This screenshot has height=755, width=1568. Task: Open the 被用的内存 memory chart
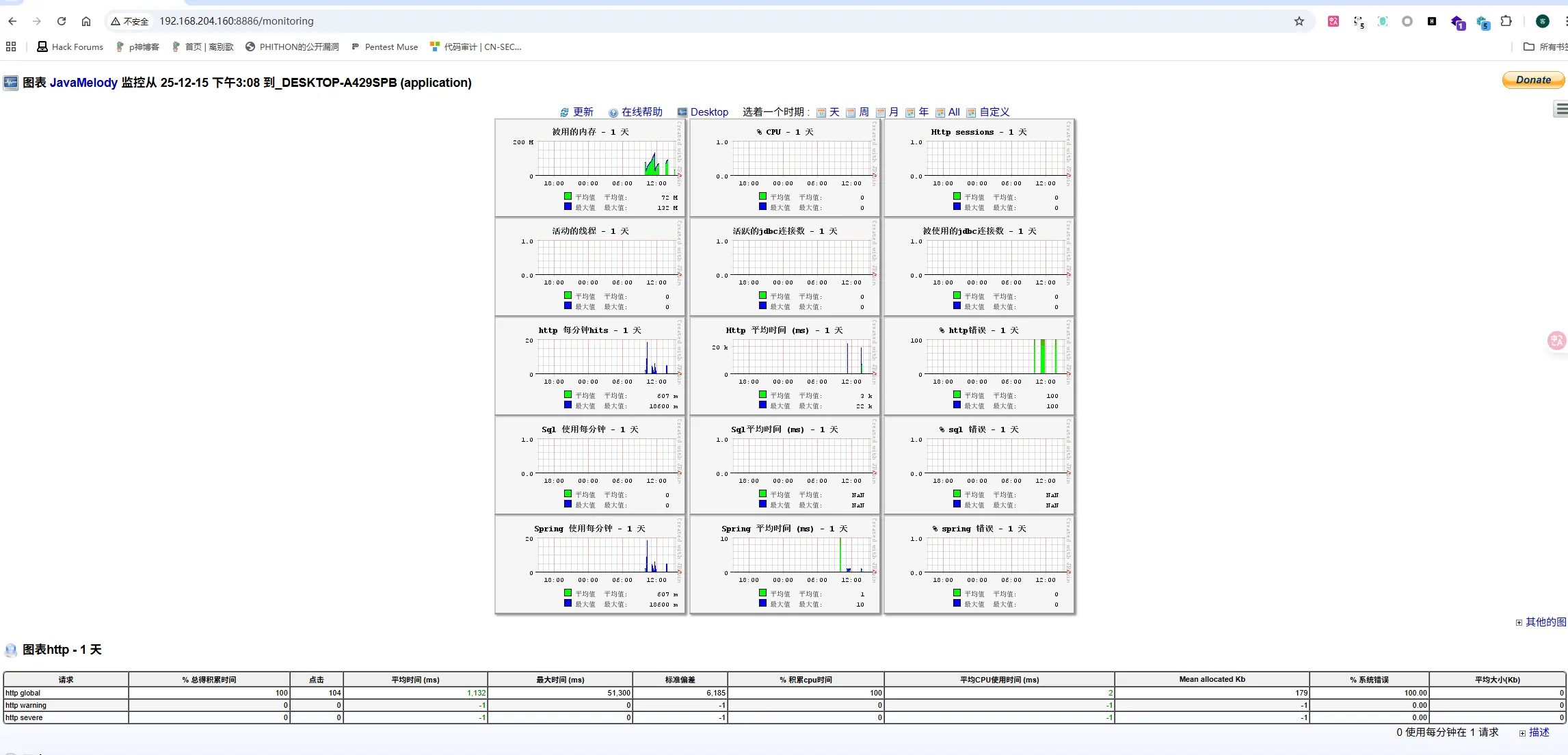coord(589,168)
